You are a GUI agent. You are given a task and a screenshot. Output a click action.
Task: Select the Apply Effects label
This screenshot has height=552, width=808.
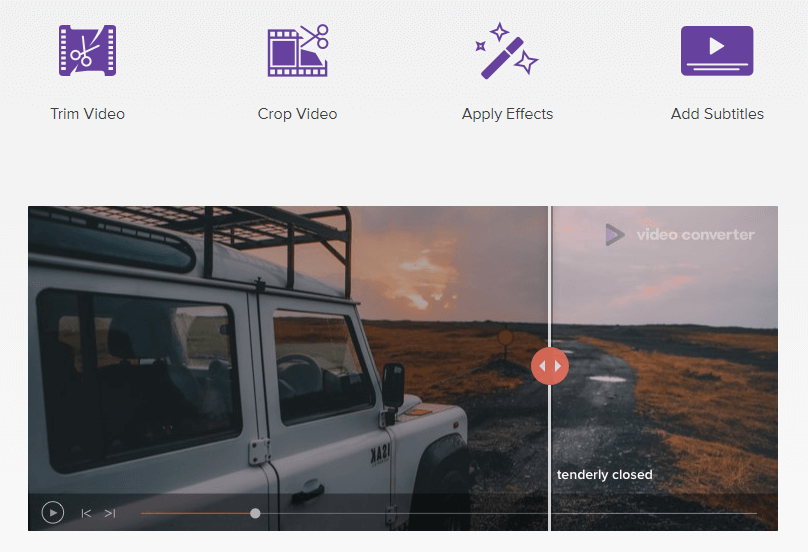pos(507,114)
